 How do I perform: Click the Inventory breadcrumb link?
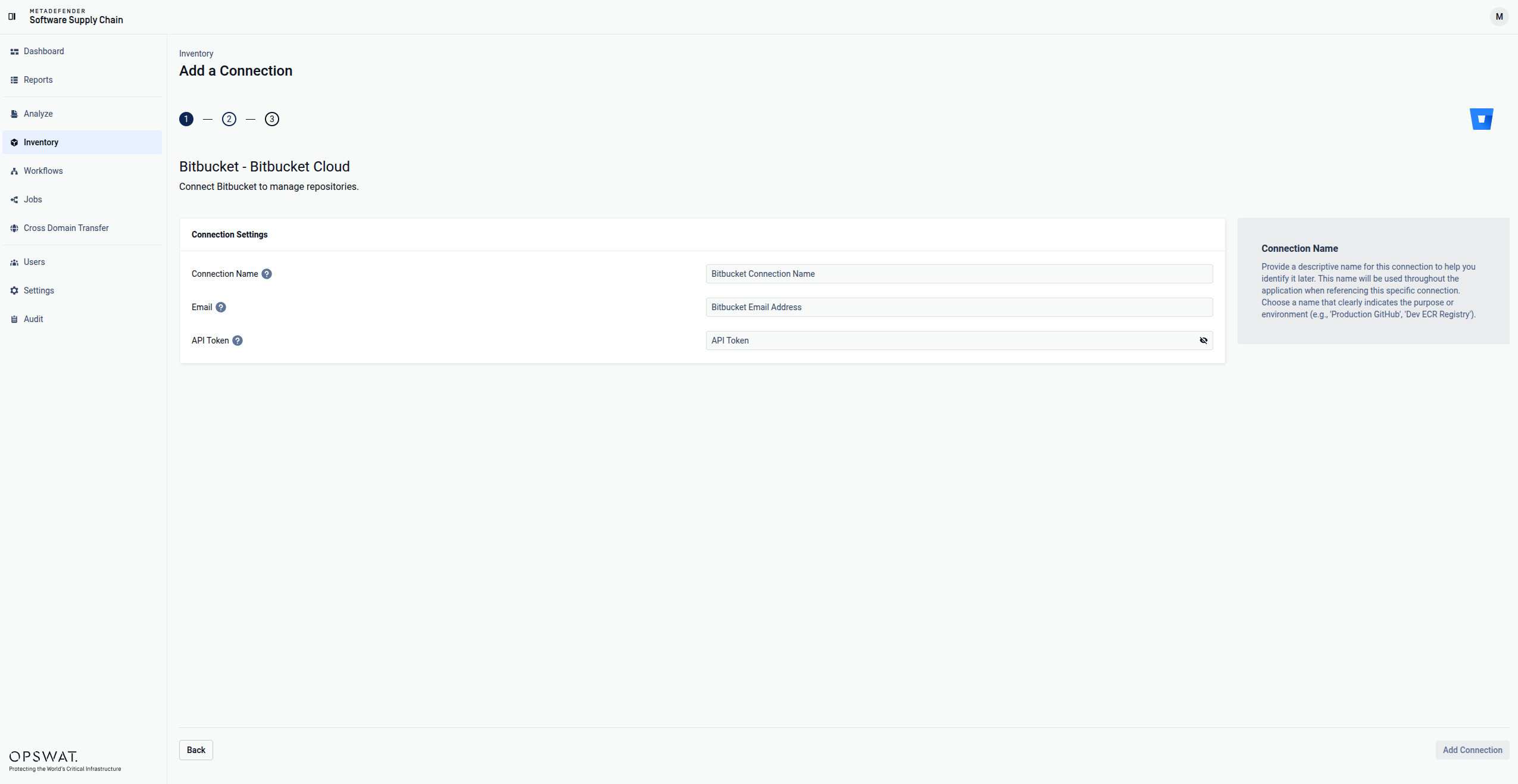click(x=196, y=54)
